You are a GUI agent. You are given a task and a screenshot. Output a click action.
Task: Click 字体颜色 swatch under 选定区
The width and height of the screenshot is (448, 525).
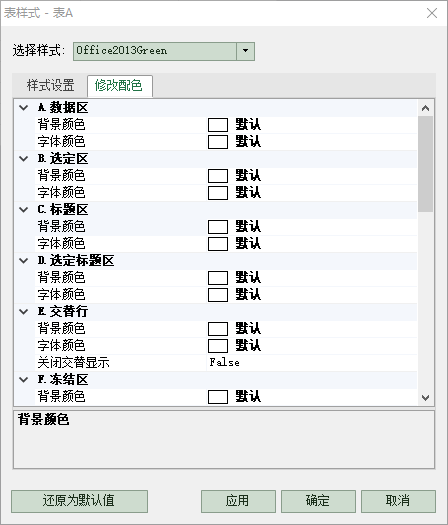218,193
